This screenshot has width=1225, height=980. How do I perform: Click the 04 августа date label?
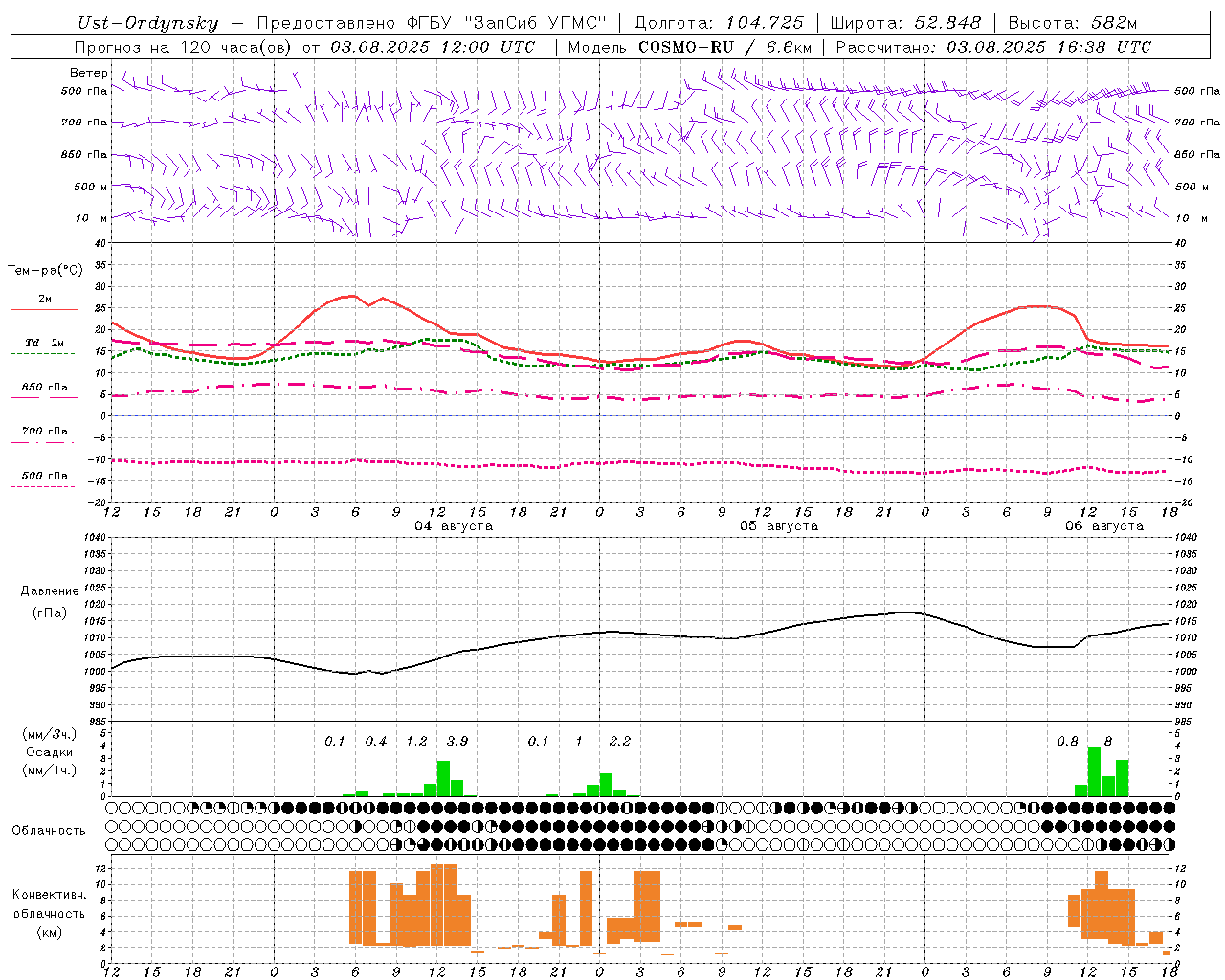454,526
